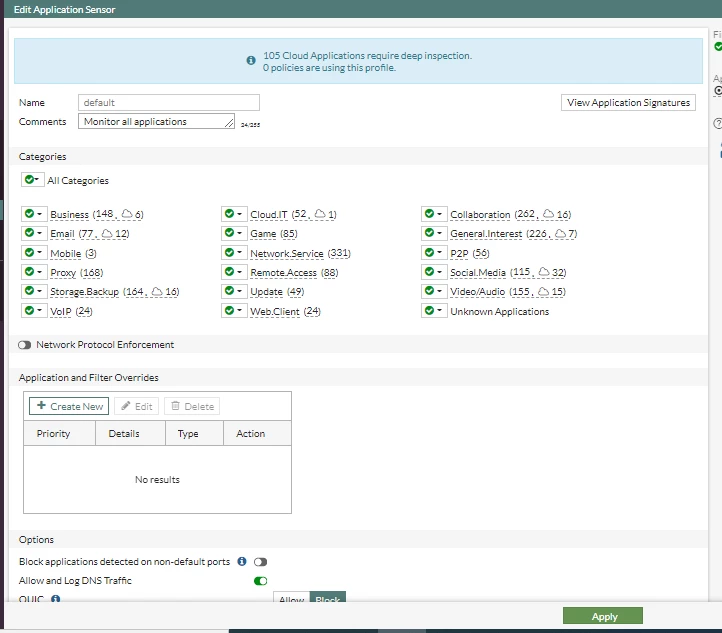Click the P2P category label
Image resolution: width=722 pixels, height=633 pixels.
tap(459, 253)
